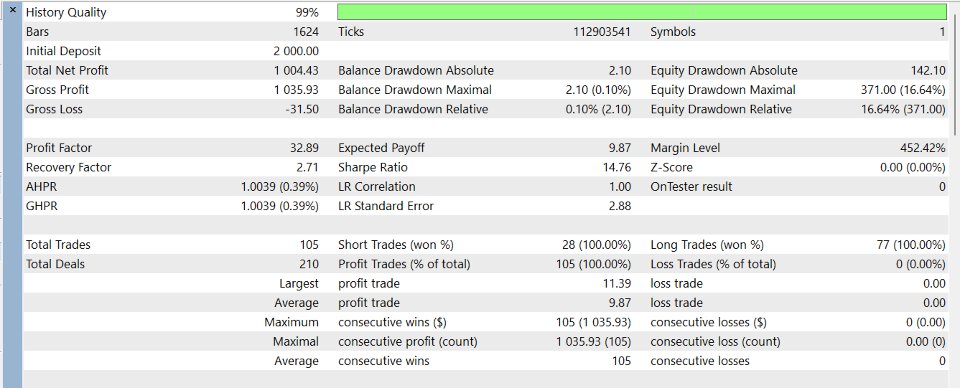The image size is (960, 388).
Task: Click the Equity Drawdown Maximal value
Action: (x=903, y=90)
